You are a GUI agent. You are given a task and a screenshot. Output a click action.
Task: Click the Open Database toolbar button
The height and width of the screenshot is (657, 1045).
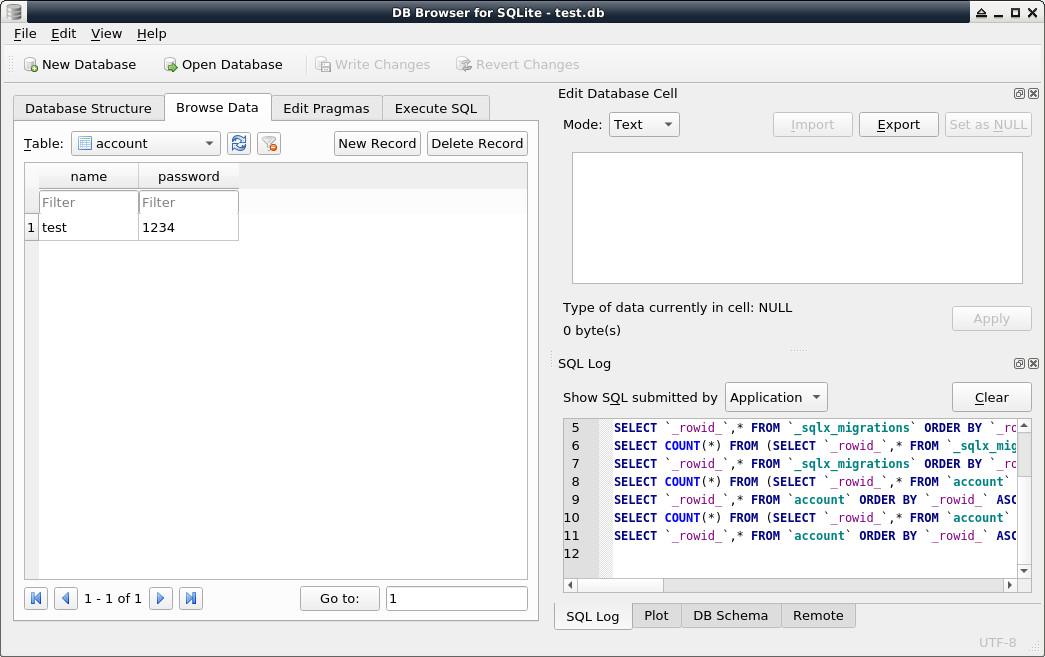click(223, 65)
